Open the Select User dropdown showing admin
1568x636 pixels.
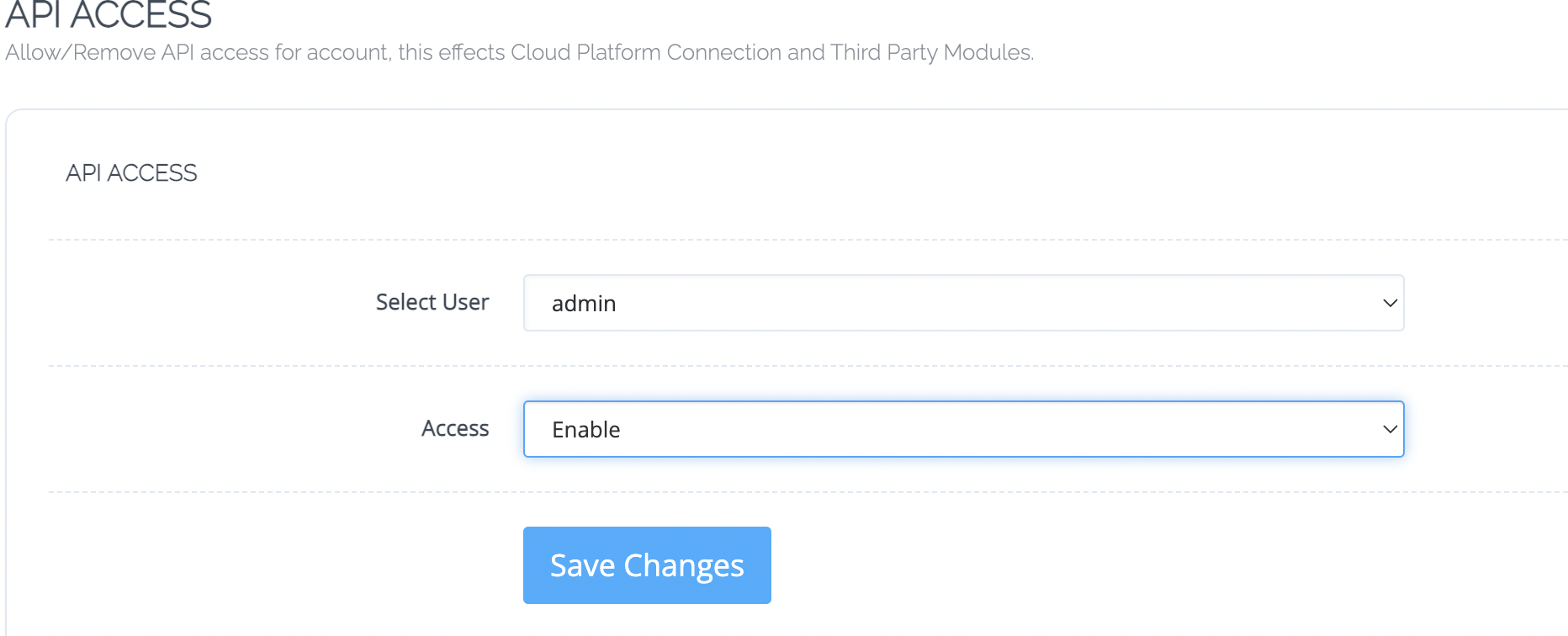[x=963, y=303]
